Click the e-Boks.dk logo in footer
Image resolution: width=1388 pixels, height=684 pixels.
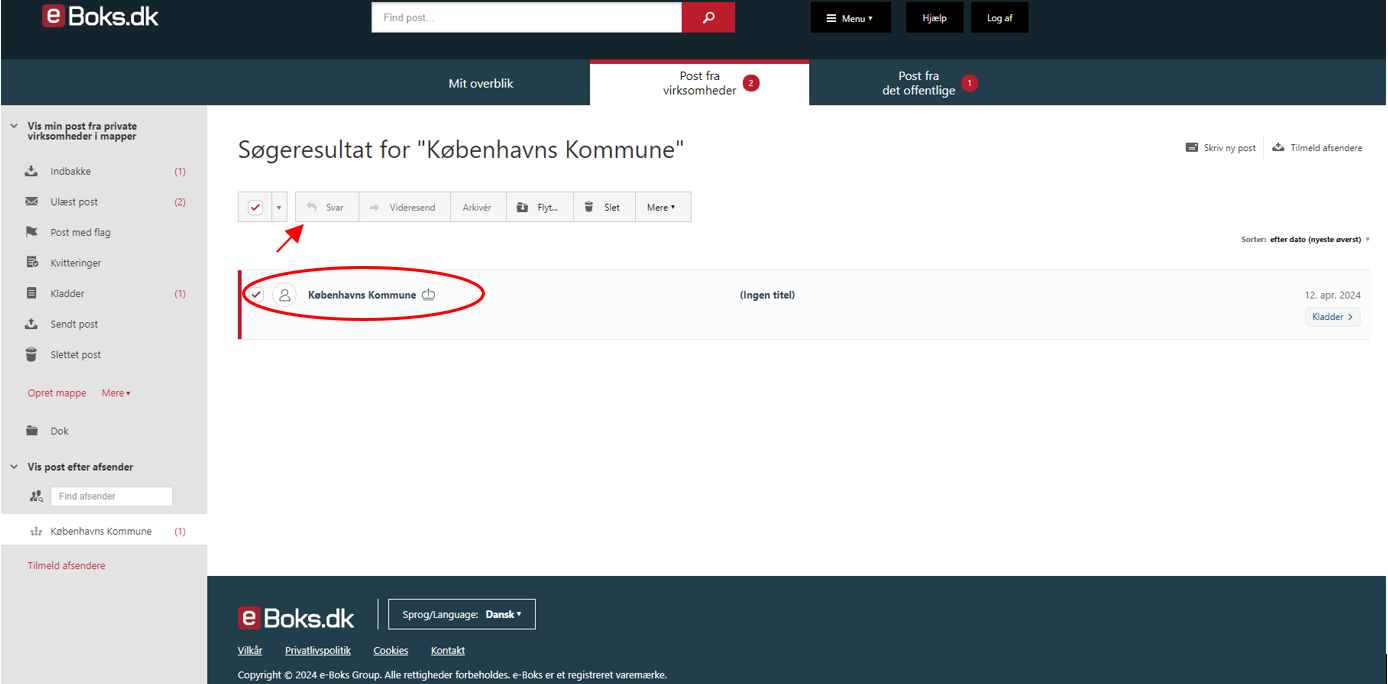(x=296, y=617)
